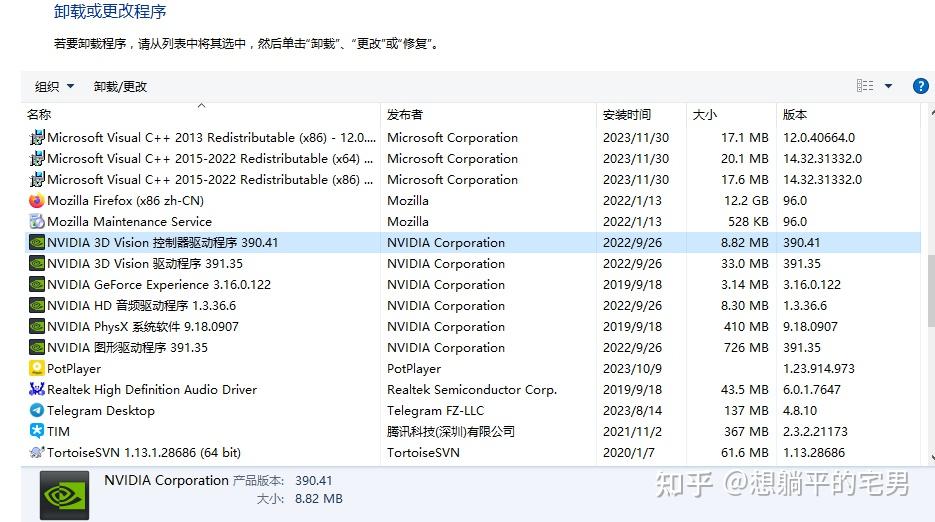Click the TIM app icon
This screenshot has width=935, height=522.
pyautogui.click(x=37, y=431)
